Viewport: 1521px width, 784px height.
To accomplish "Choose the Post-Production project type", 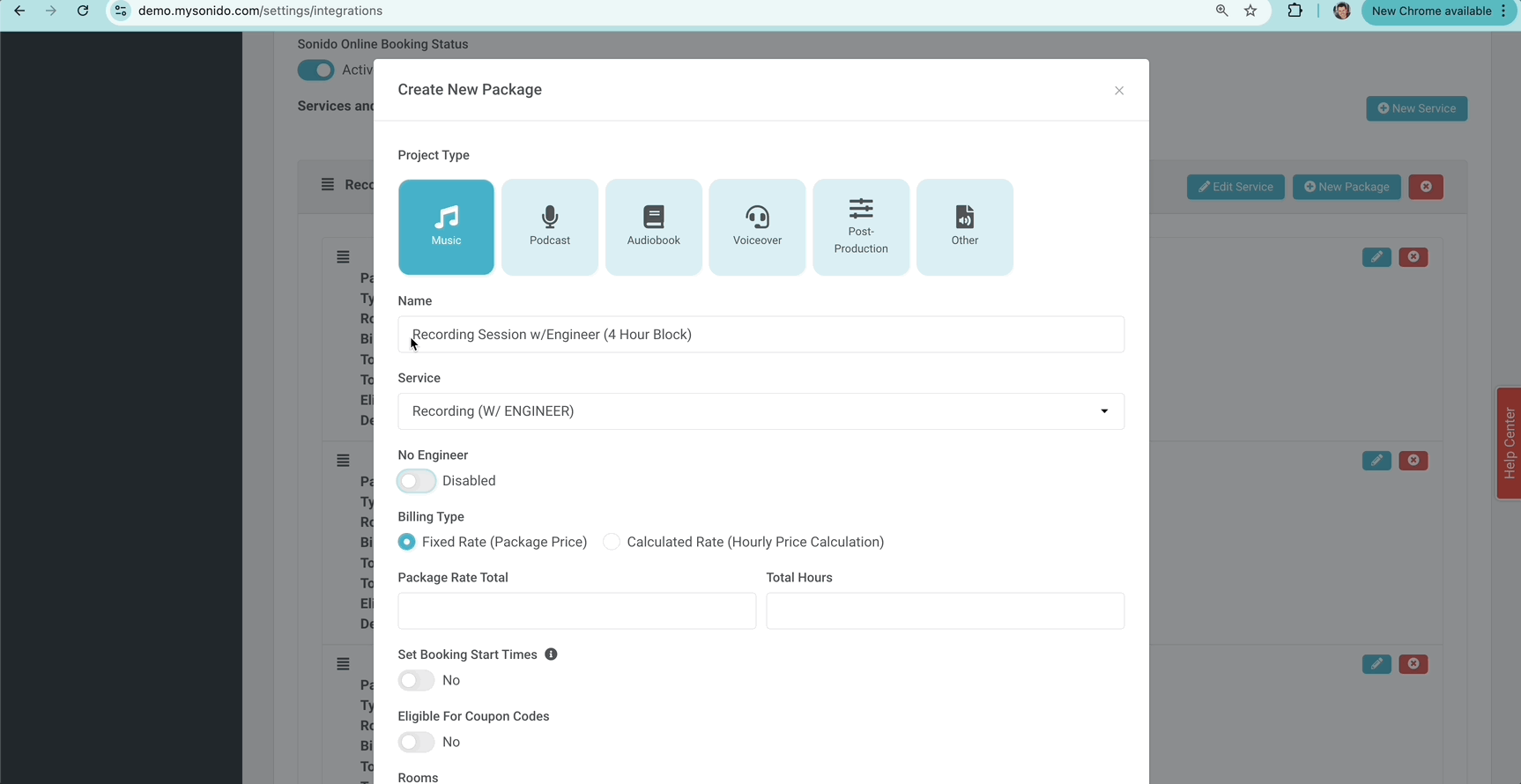I will click(x=861, y=227).
